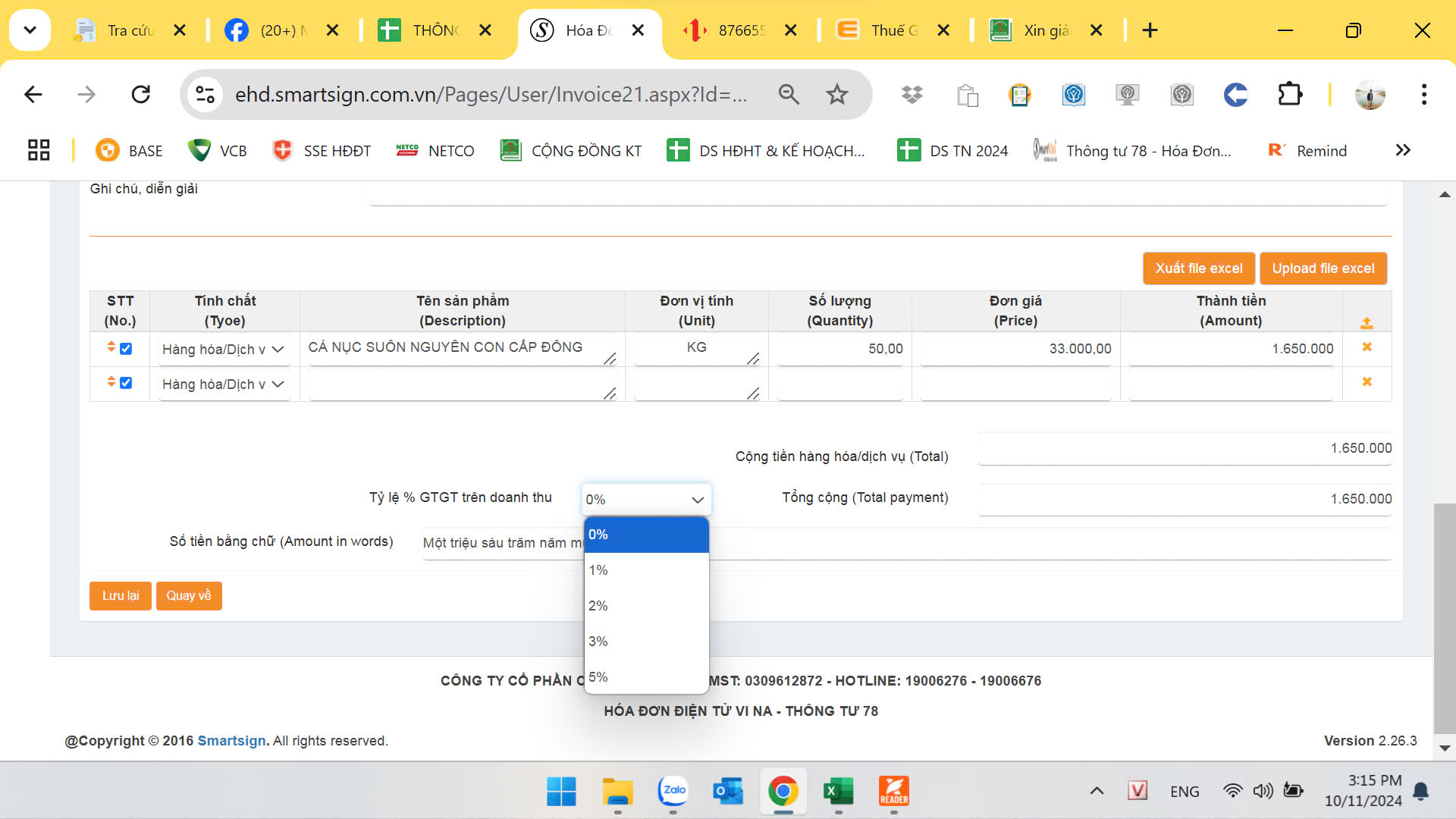Open the Chrome extensions puzzle icon
The image size is (1456, 819).
[x=1289, y=95]
